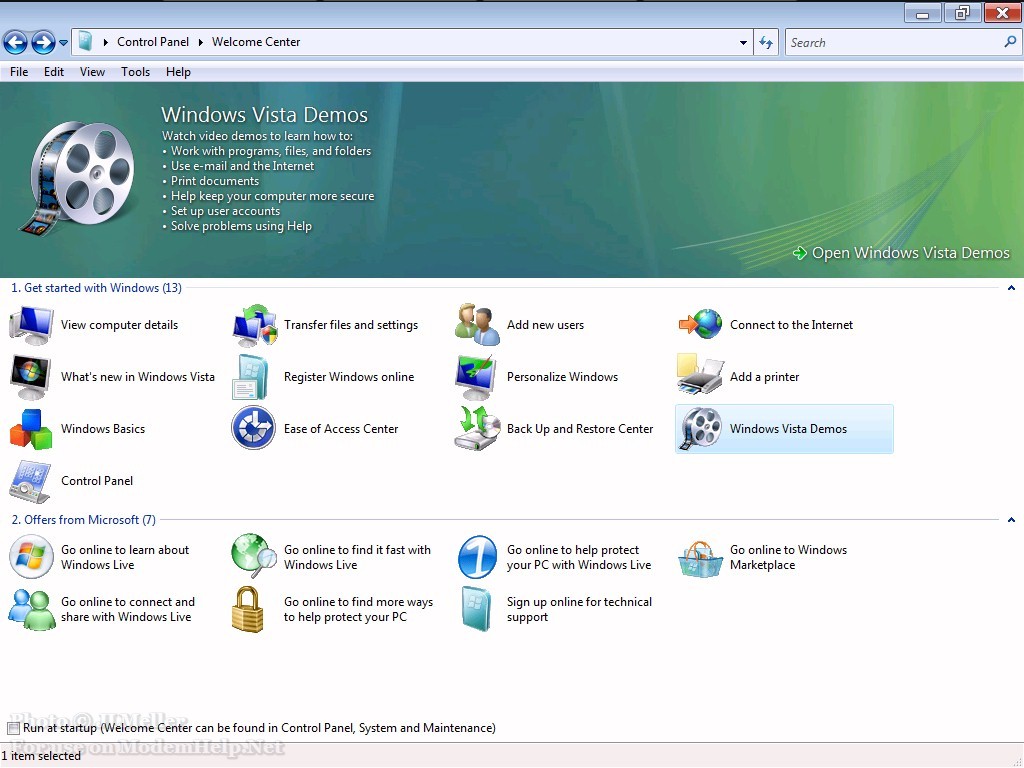Click the search magnifier icon

1010,42
